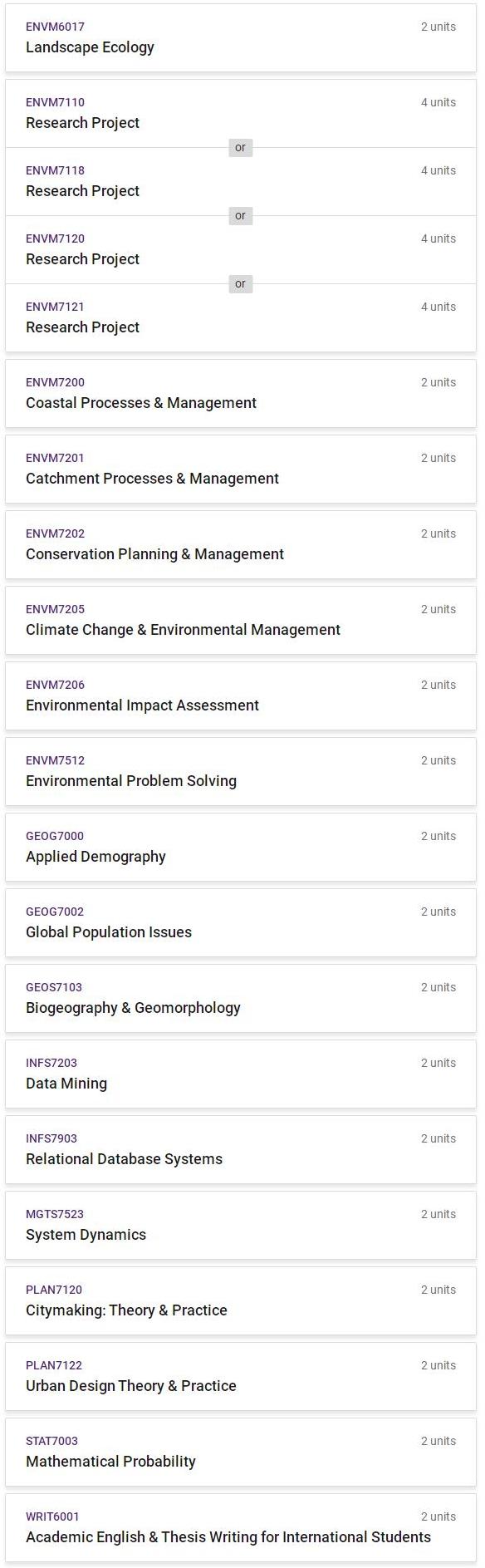Screen dimensions: 485x1568
Task: Open Relational Database Systems course
Action: tap(241, 1150)
